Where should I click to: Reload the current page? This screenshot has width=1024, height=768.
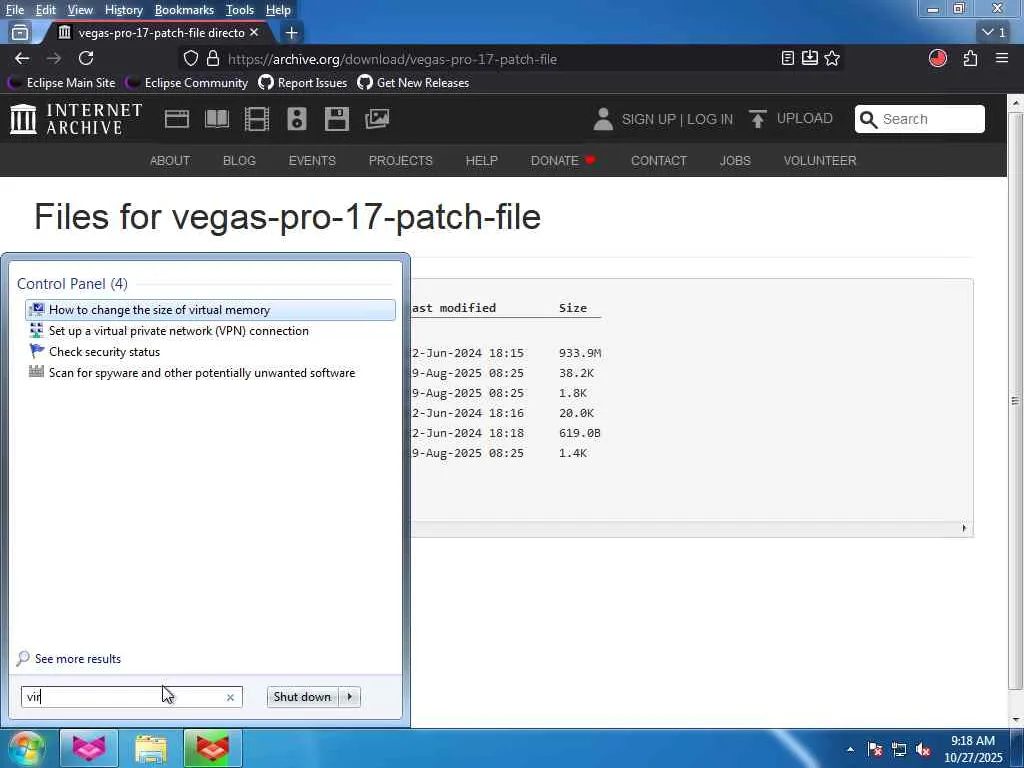point(86,58)
